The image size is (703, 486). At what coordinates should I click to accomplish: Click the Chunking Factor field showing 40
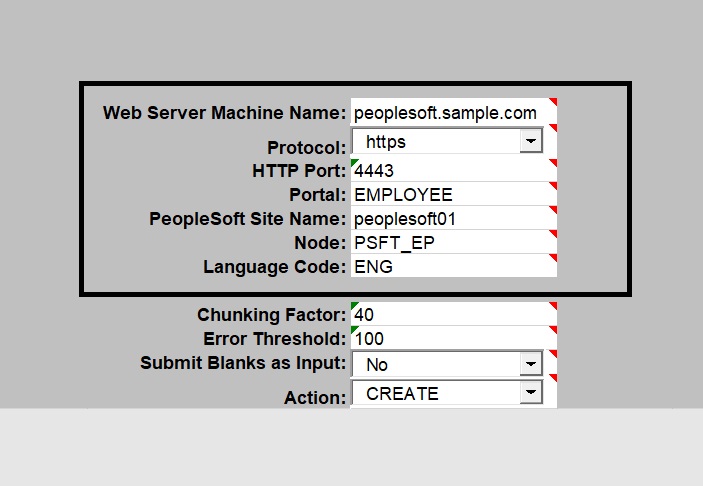[454, 314]
